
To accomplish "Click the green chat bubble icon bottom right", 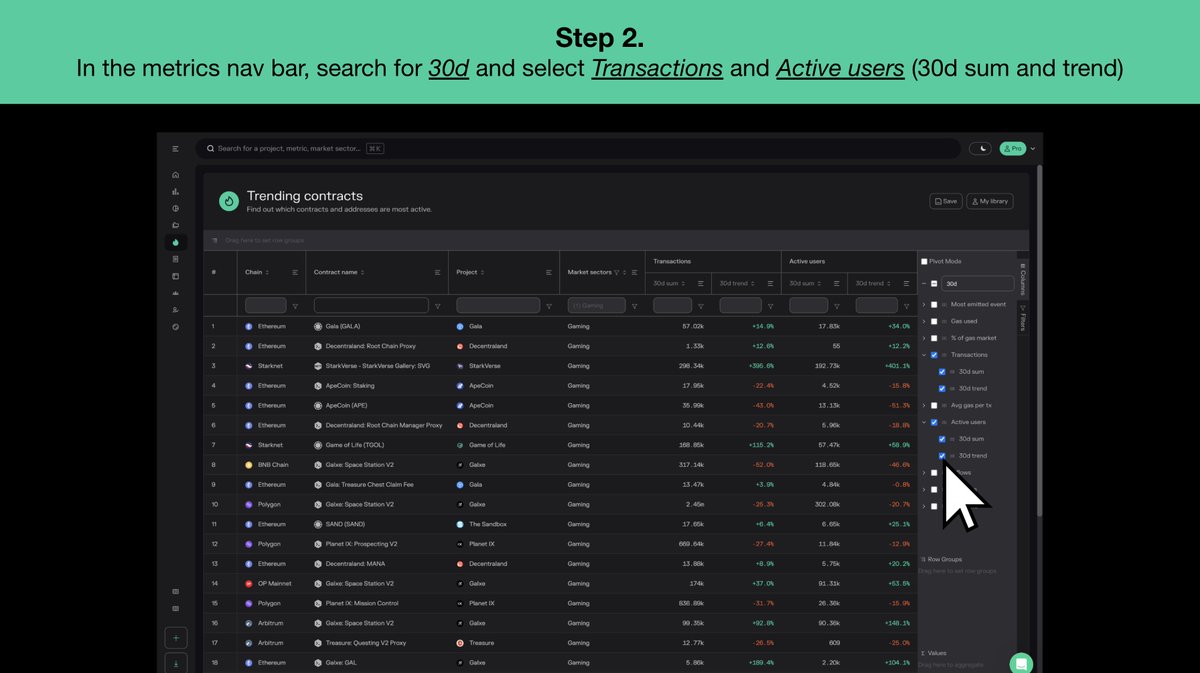I will coord(1020,663).
